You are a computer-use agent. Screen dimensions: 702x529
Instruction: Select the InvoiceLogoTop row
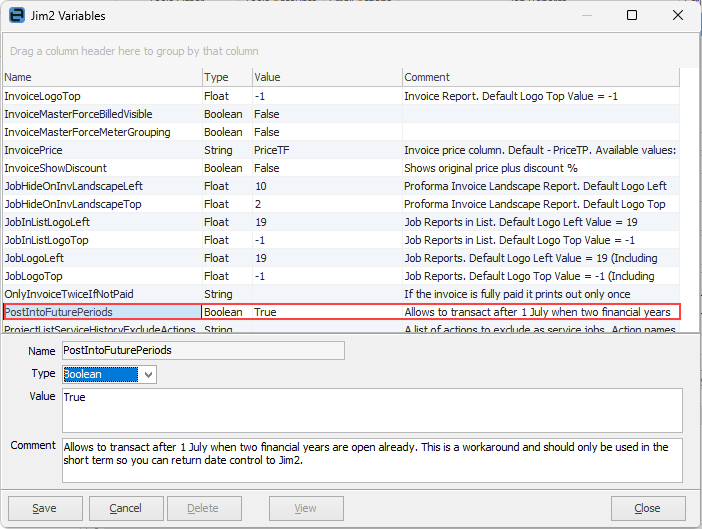342,96
